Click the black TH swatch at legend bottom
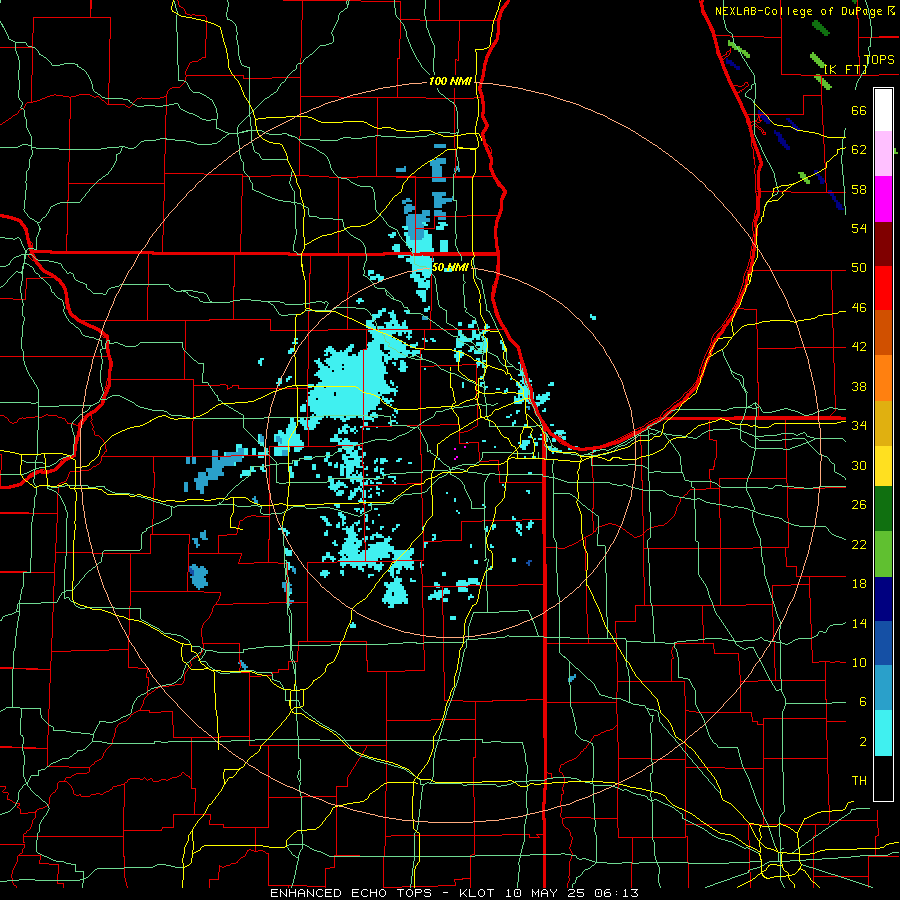Viewport: 900px width, 900px height. click(883, 778)
